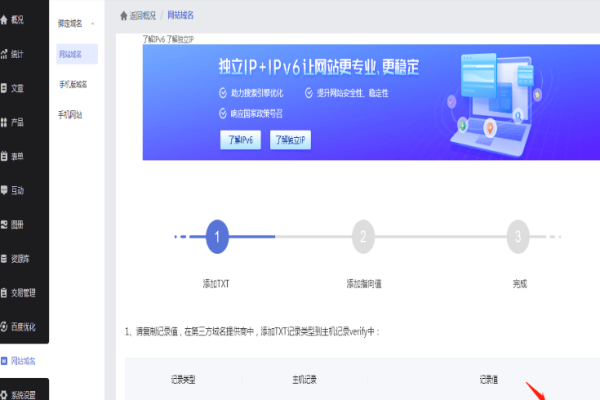Go back via 返回概况 breadcrumb link
The width and height of the screenshot is (600, 400).
point(142,16)
